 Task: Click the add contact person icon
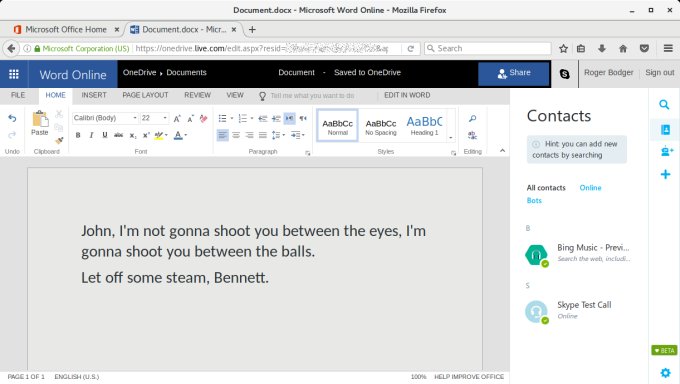[x=666, y=151]
